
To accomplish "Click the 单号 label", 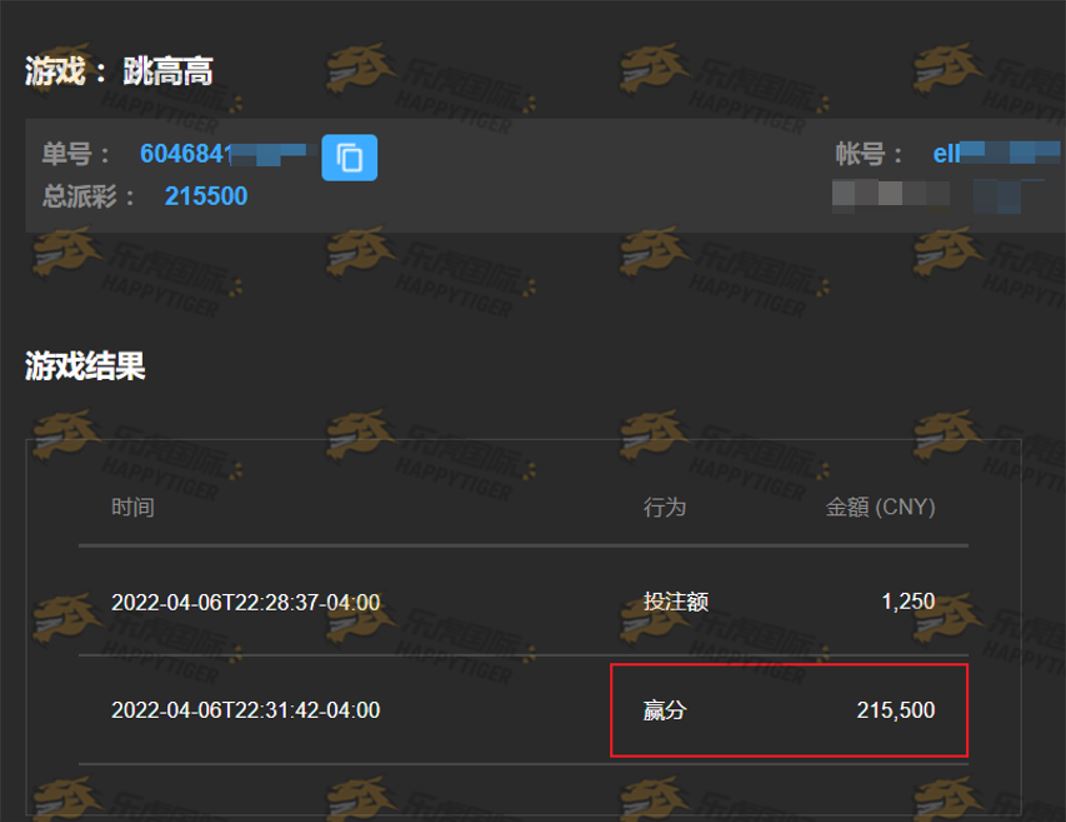I will coord(75,154).
